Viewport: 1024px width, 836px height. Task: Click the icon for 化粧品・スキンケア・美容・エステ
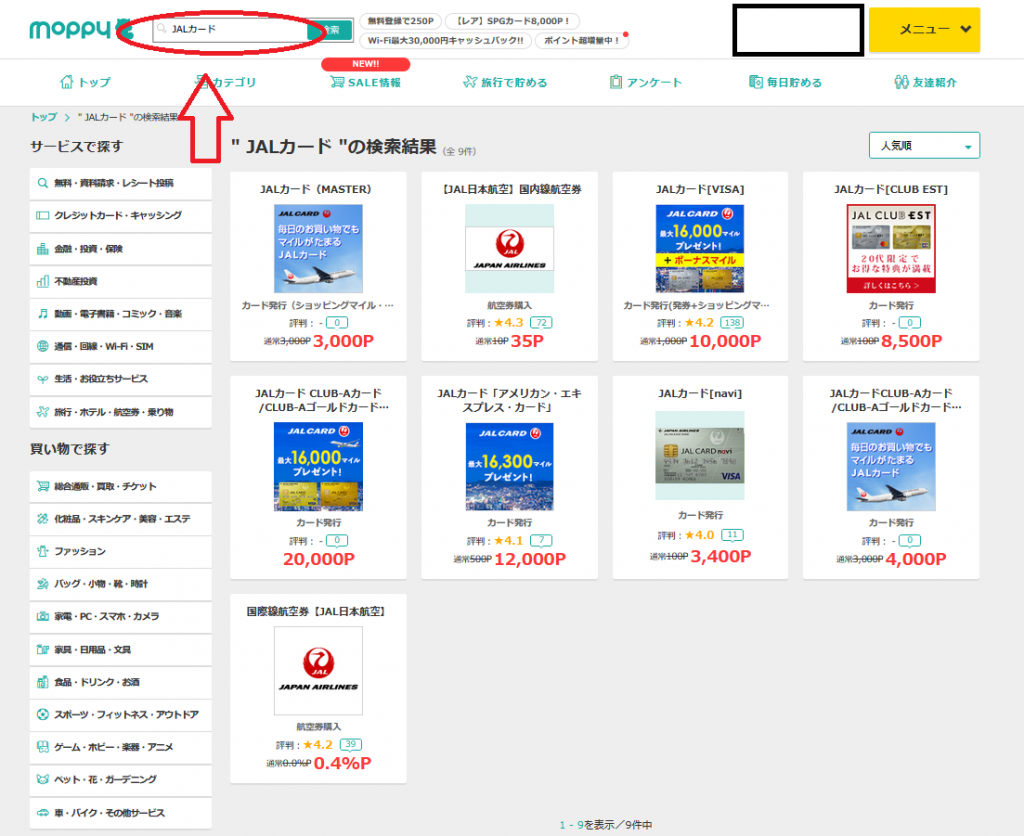tap(42, 519)
